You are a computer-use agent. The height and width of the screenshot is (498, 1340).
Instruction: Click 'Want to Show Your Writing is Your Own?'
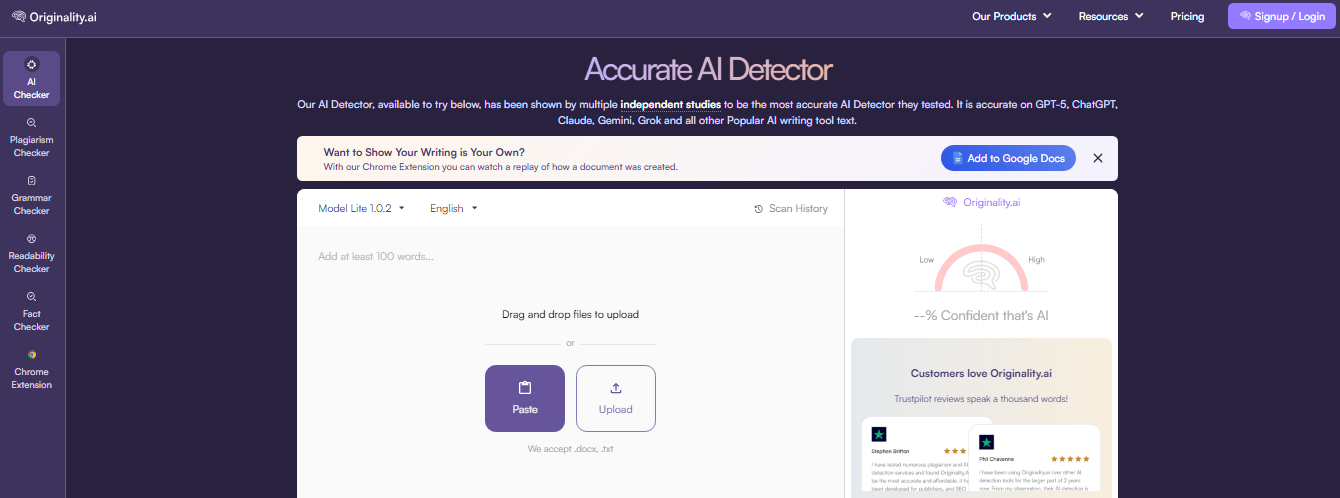click(x=424, y=152)
